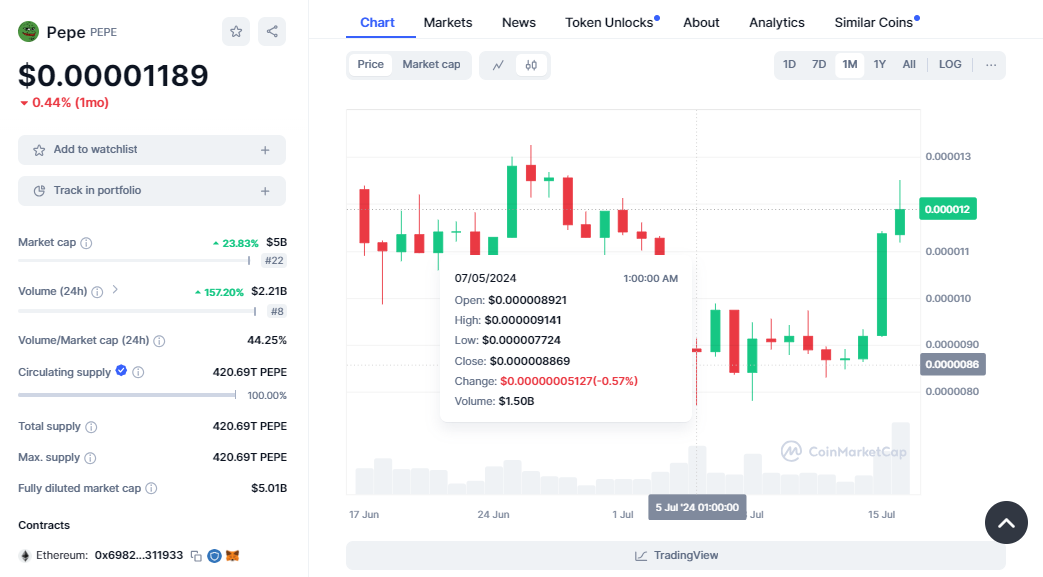Screen dimensions: 1043x577
Task: Click the blue shield icon by contract
Action: tap(214, 556)
